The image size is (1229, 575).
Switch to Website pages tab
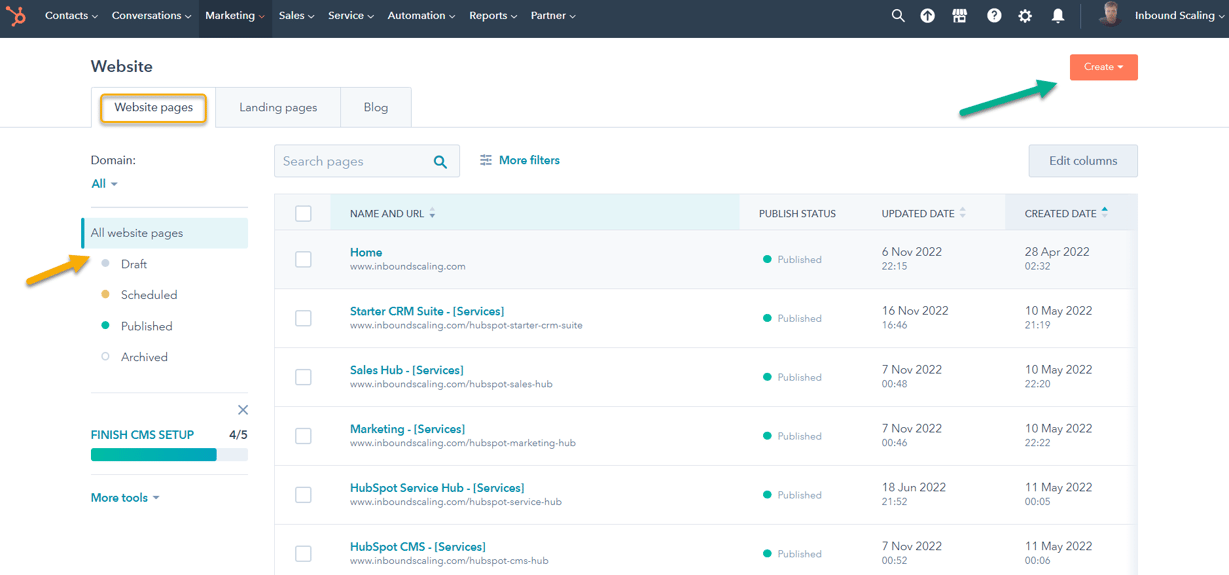(153, 107)
